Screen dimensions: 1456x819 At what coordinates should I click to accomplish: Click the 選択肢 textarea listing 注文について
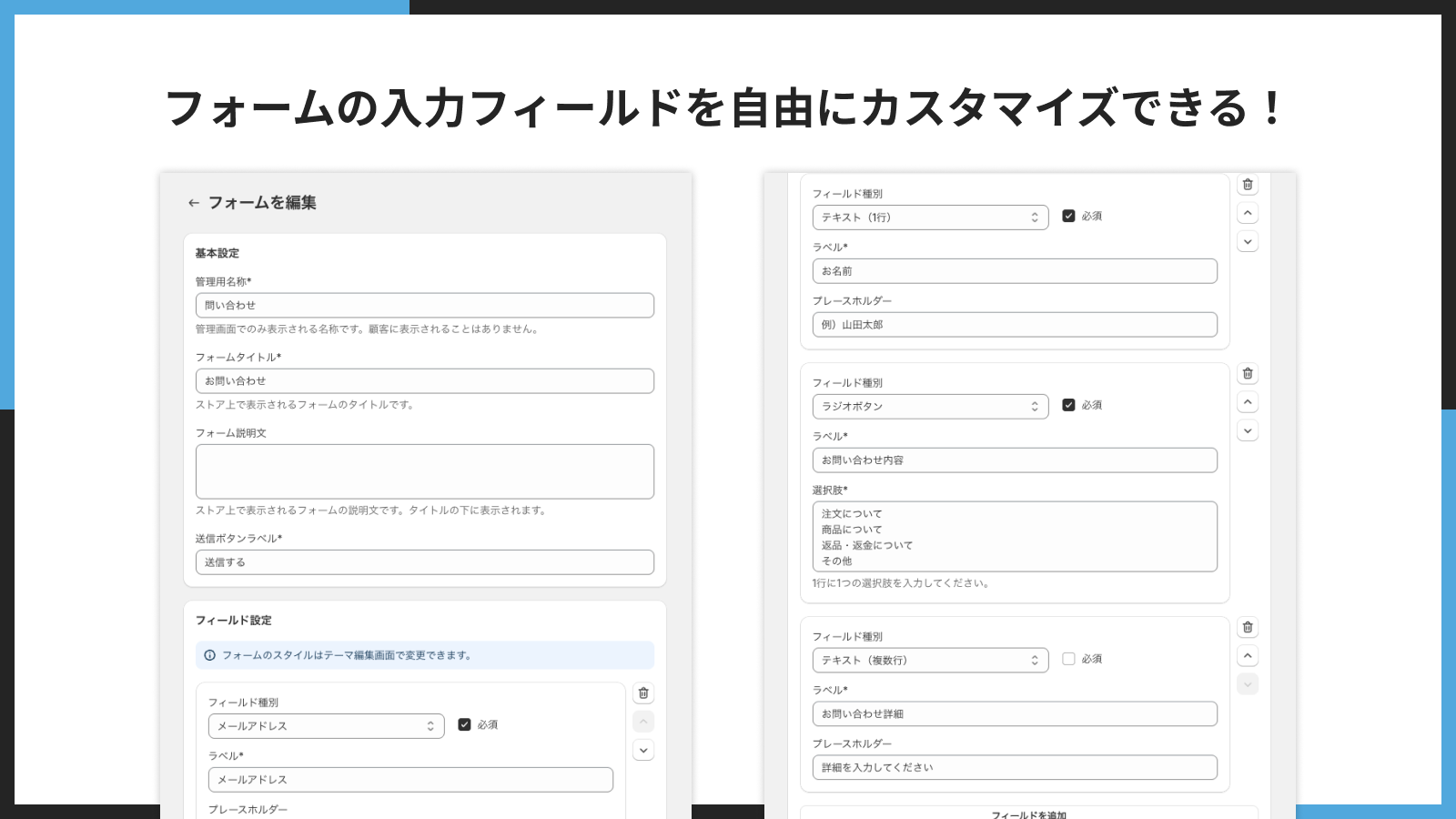pos(1015,537)
